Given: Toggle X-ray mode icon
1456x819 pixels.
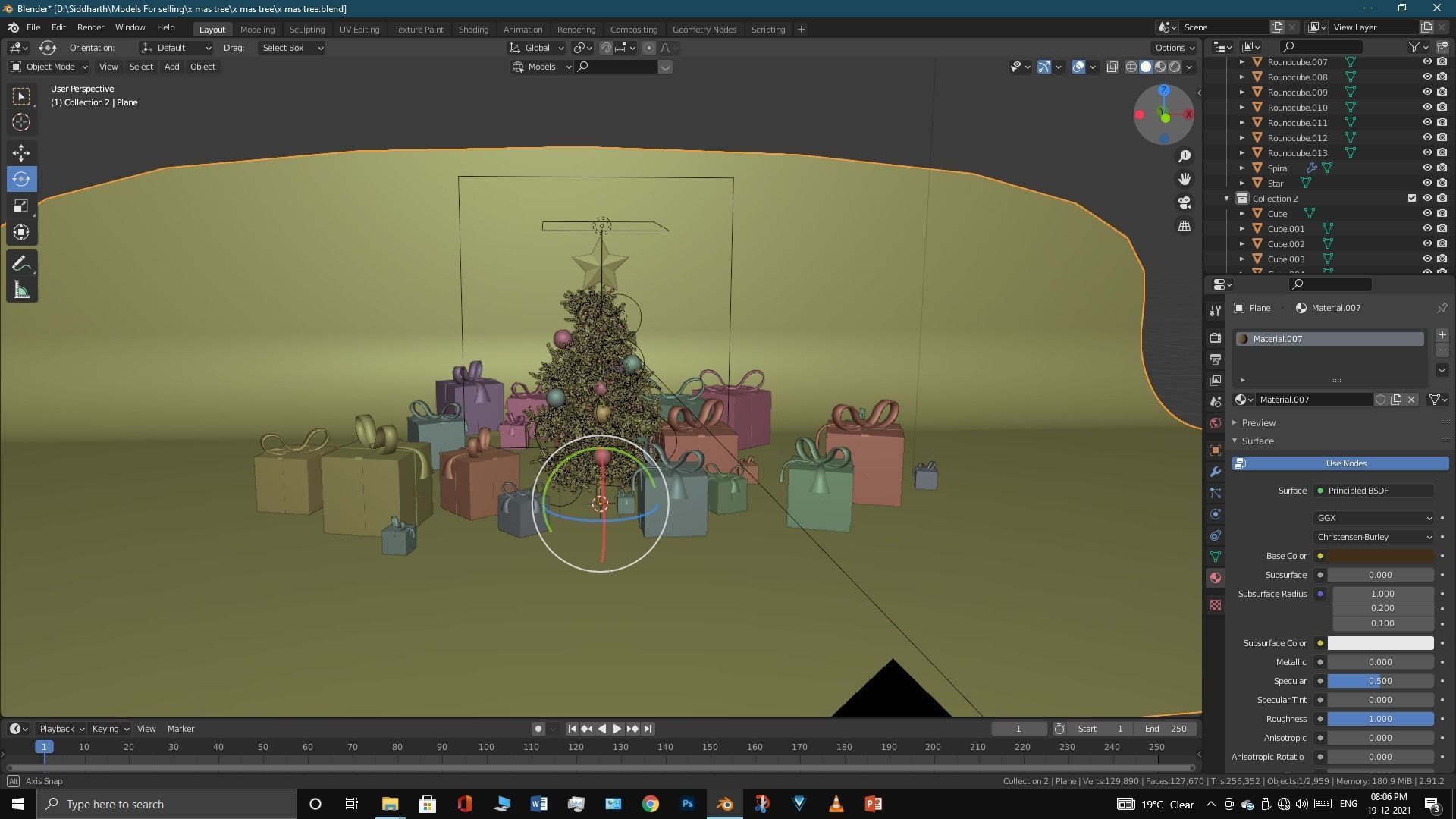Looking at the screenshot, I should [1112, 67].
